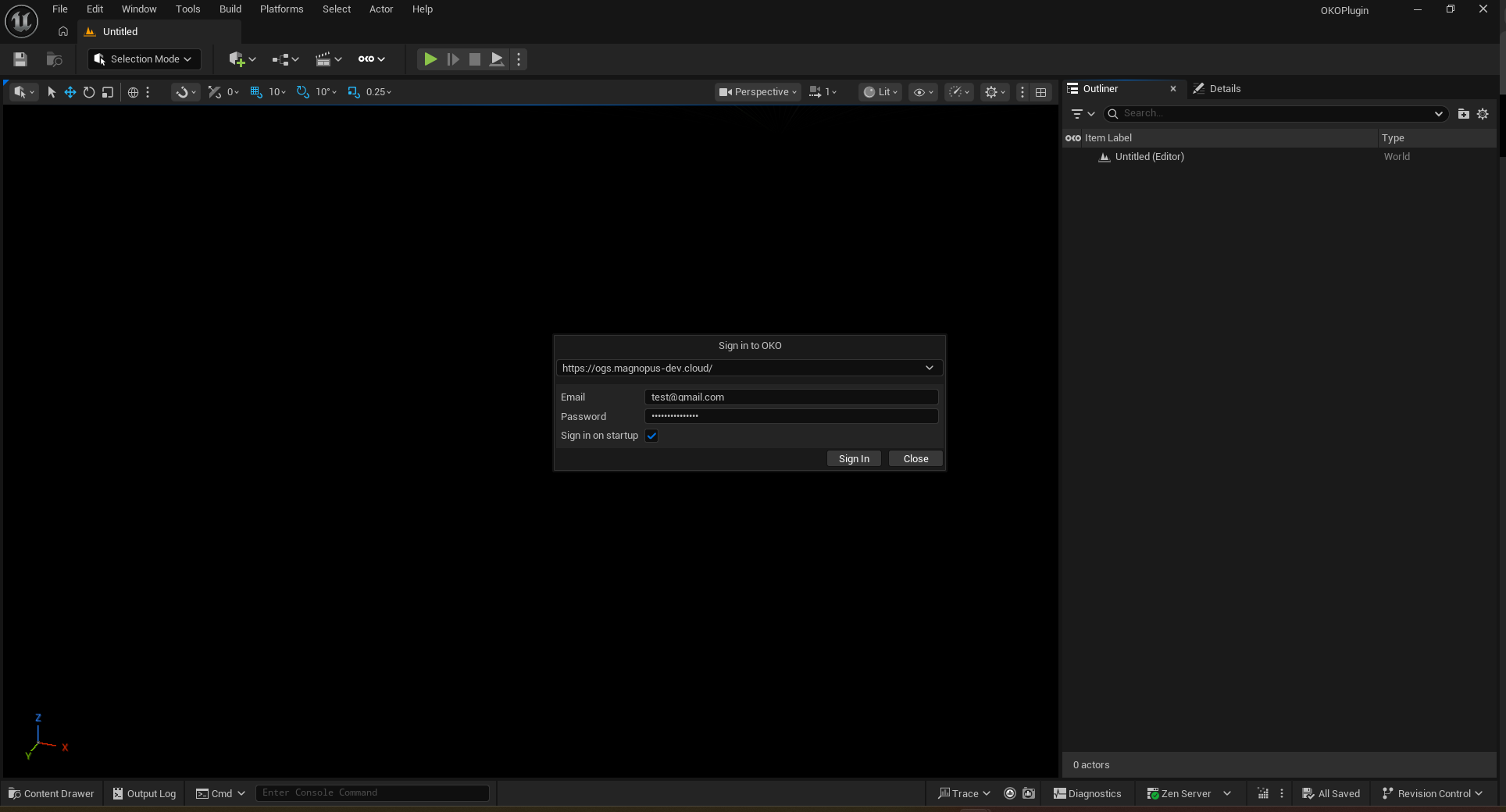
Task: Open the Window menu
Action: pos(139,9)
